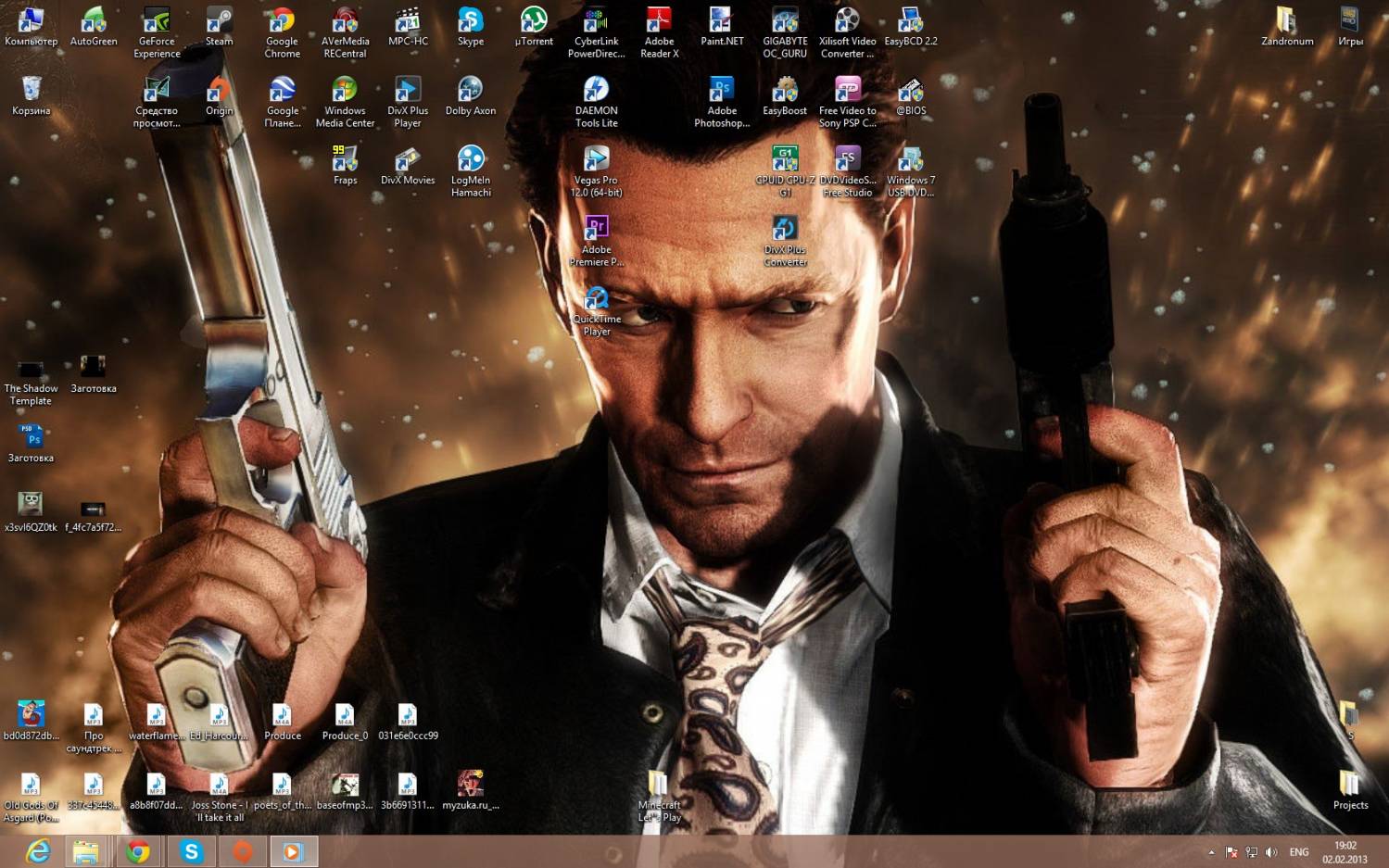Launch DivX Plus Converter shortcut
This screenshot has height=868, width=1389.
[x=785, y=241]
